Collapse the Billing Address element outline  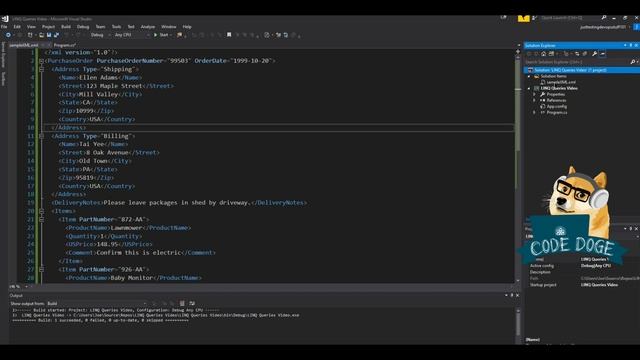[x=41, y=136]
